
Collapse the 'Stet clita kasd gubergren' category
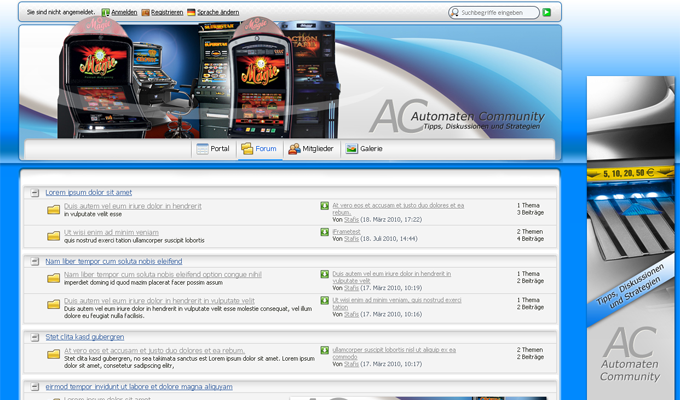coord(35,337)
